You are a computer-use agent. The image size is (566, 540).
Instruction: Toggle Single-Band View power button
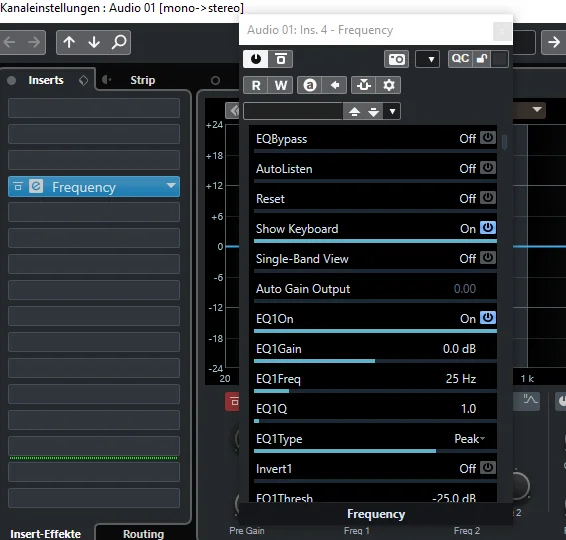[488, 258]
